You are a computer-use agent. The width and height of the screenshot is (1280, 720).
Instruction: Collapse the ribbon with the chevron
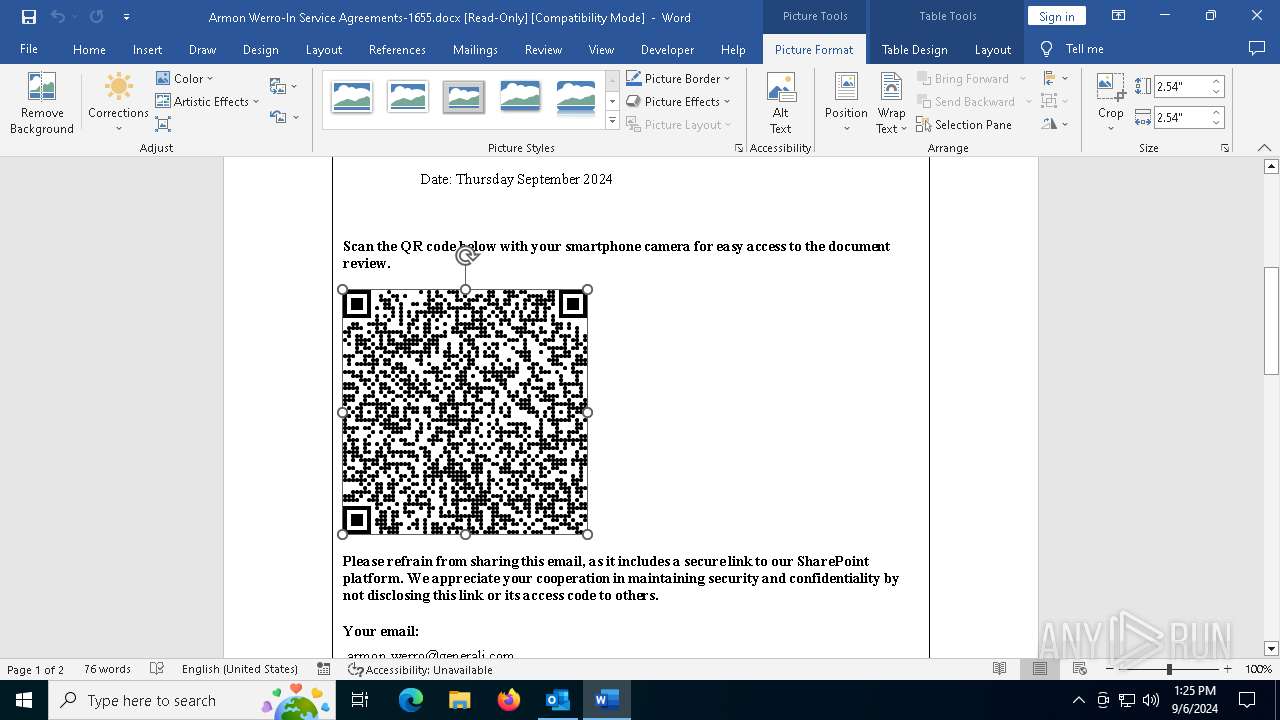[x=1264, y=148]
